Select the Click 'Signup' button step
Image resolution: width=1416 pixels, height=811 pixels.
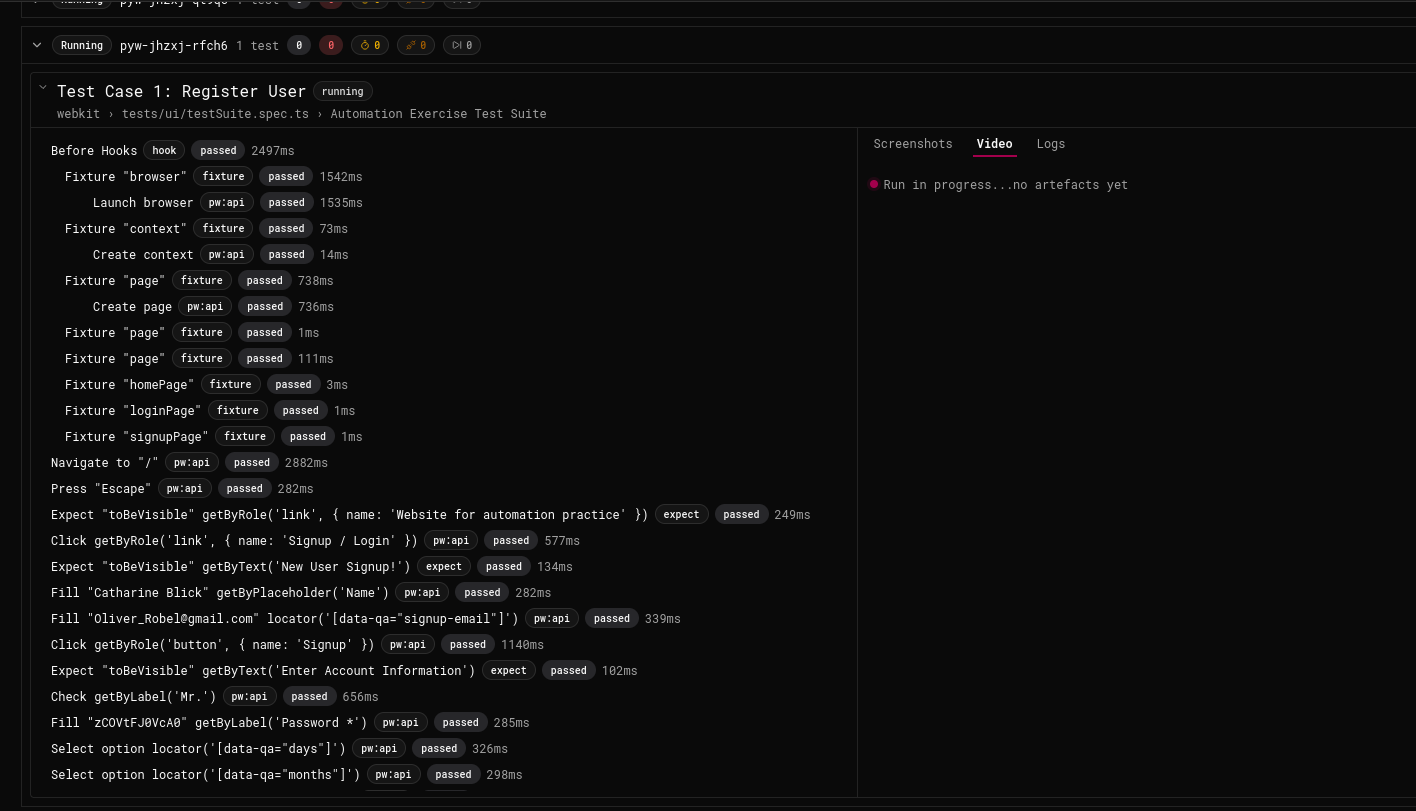point(298,645)
